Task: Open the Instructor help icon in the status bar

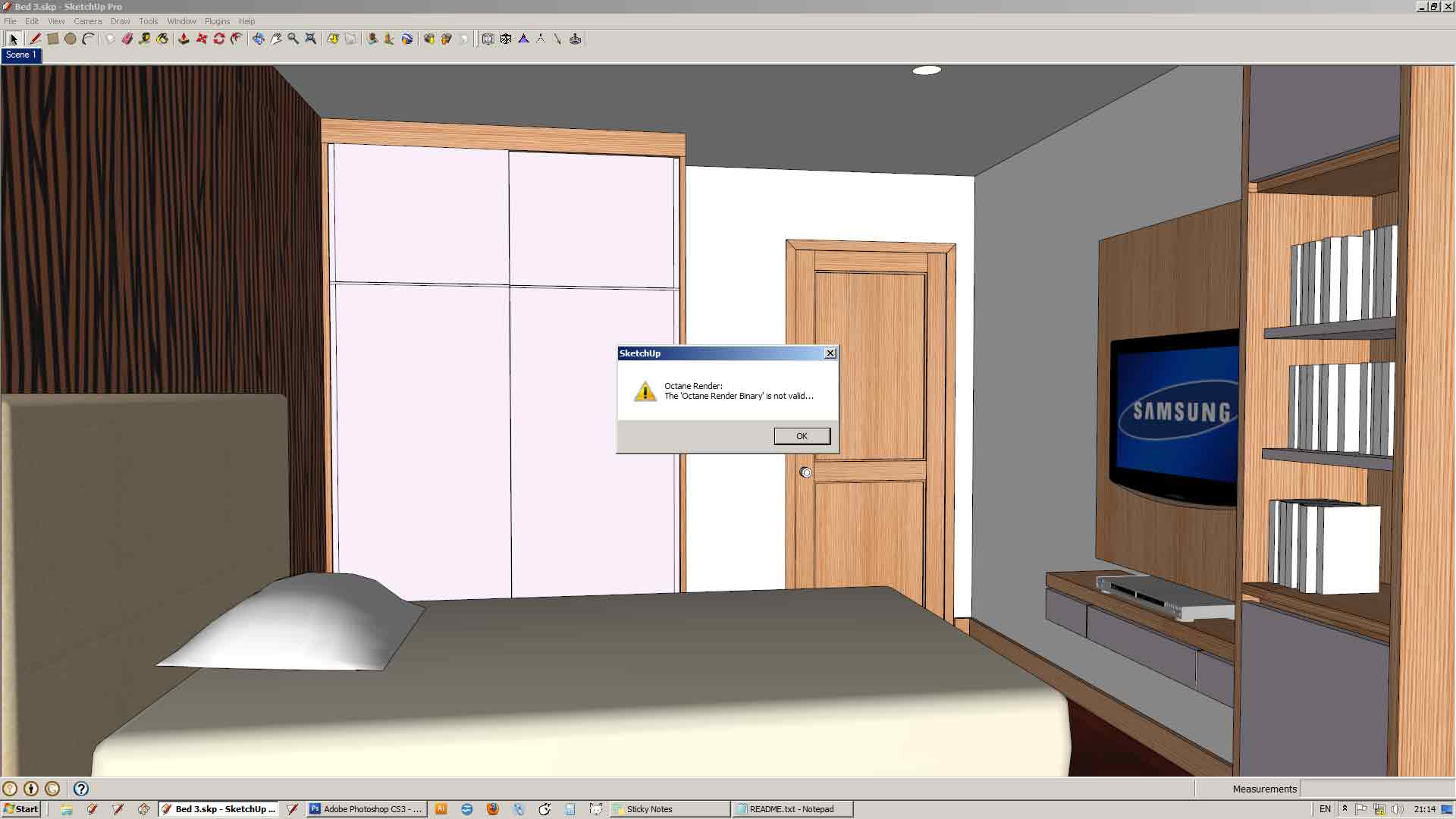Action: (81, 789)
